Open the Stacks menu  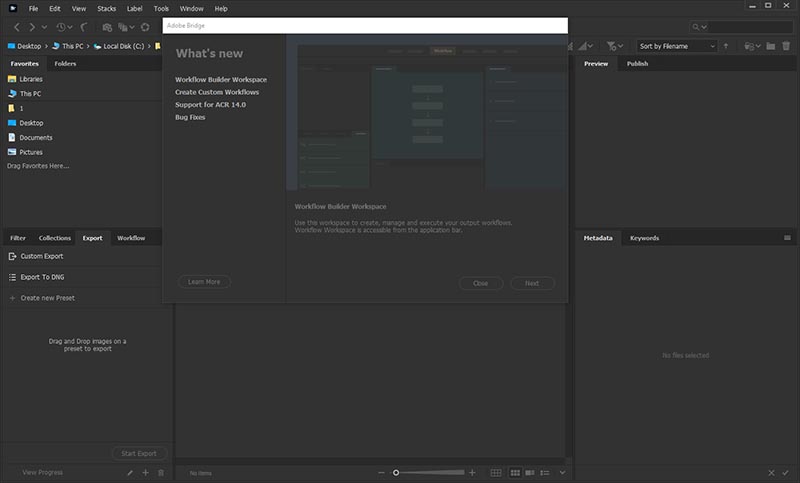pyautogui.click(x=107, y=9)
